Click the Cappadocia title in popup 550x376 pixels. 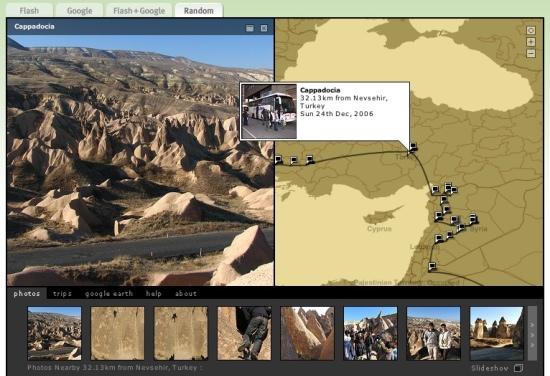[320, 90]
